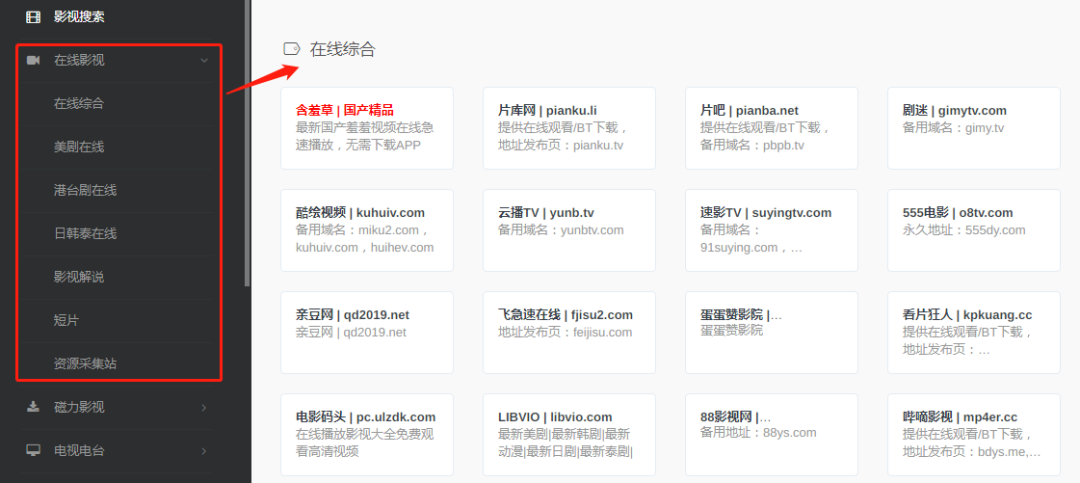Viewport: 1080px width, 483px height.
Task: Click text 备用域名：yunbtv.com
Action: point(561,230)
